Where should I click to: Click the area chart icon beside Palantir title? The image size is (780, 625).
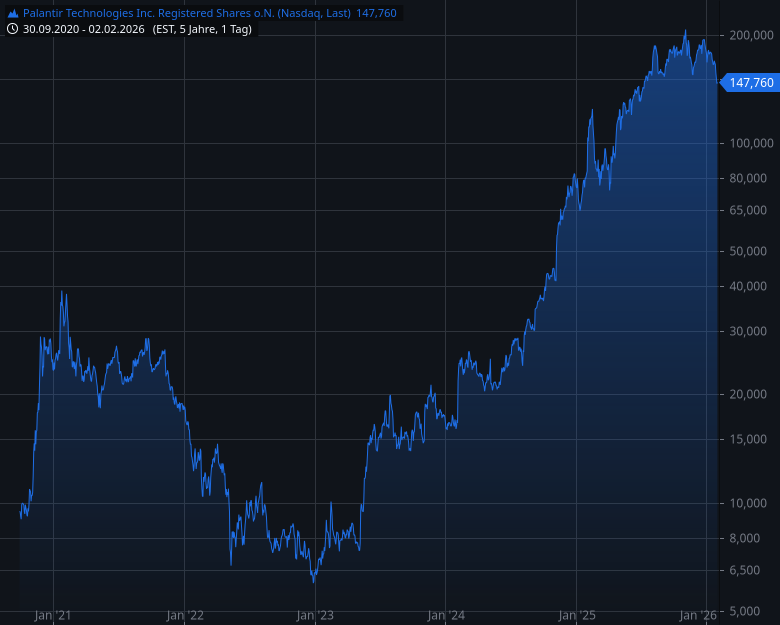click(13, 14)
